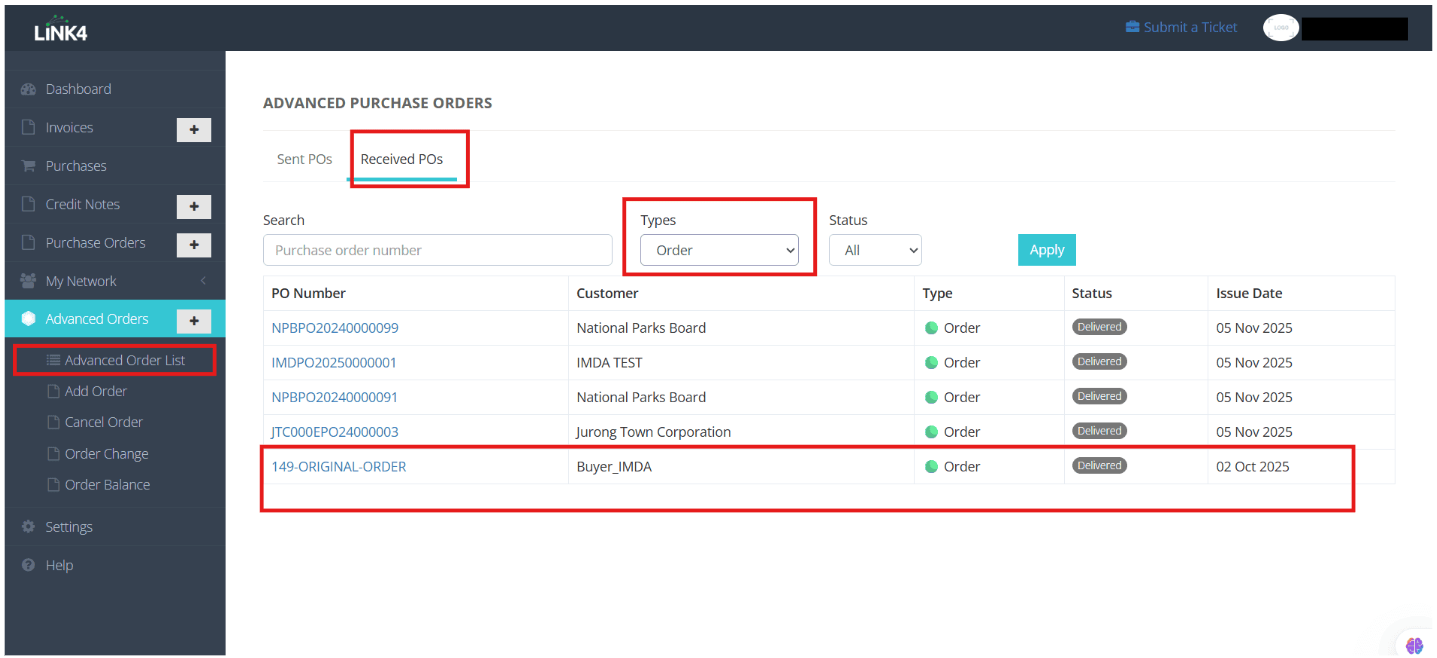Switch to the Sent POs tab
This screenshot has width=1437, height=658.
click(304, 159)
